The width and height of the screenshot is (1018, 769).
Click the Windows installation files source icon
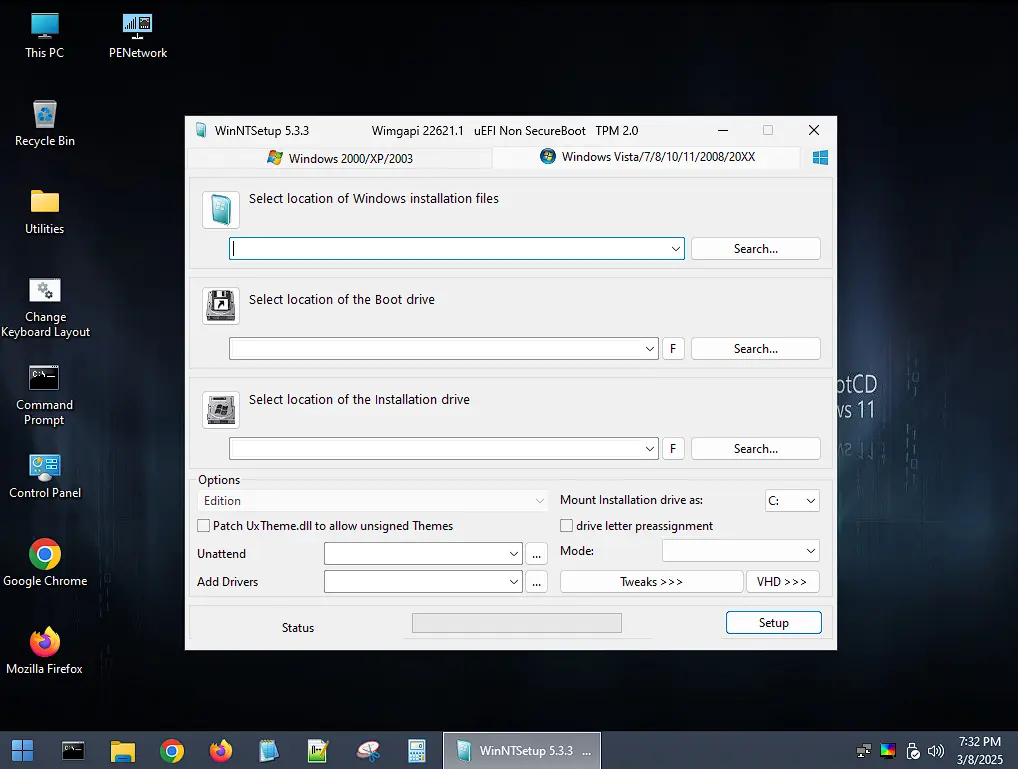pos(220,210)
